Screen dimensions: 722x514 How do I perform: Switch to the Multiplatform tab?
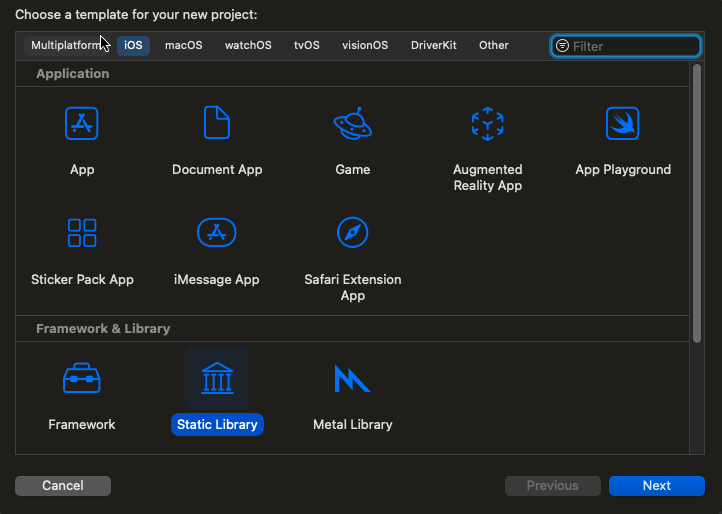(64, 46)
